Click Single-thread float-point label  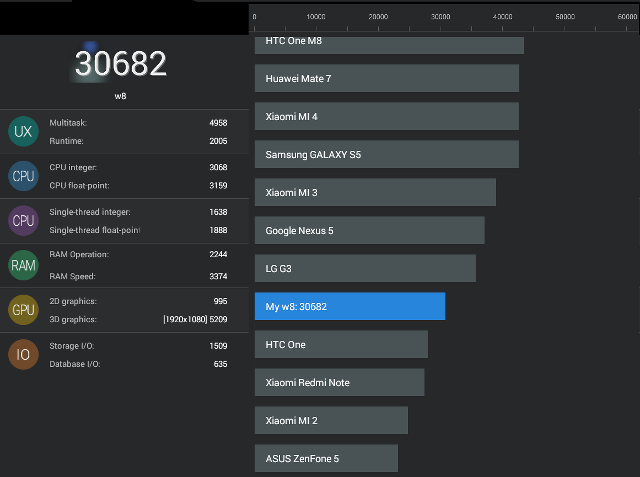(x=95, y=230)
